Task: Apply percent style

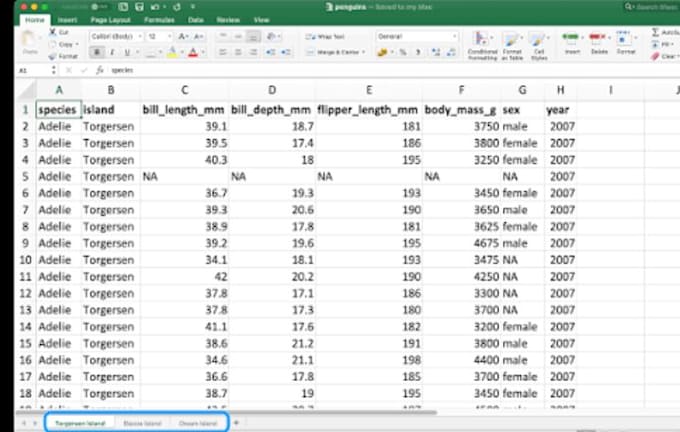Action: point(403,52)
